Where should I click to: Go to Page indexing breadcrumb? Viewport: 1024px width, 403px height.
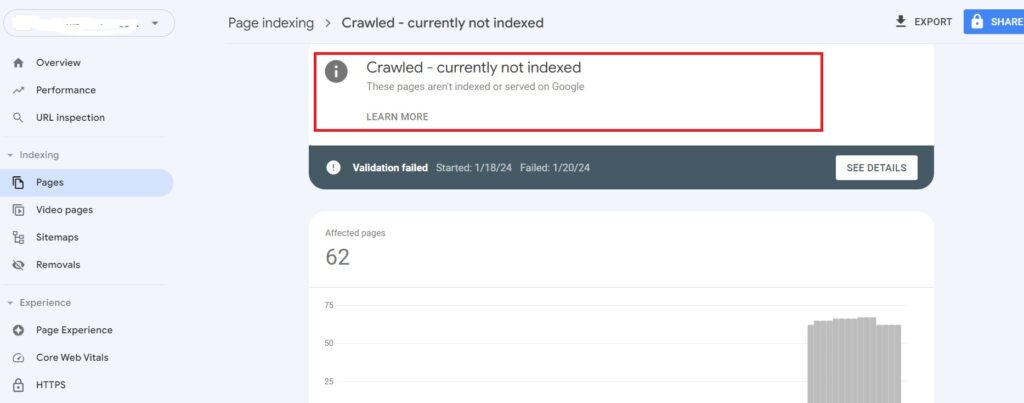(271, 22)
